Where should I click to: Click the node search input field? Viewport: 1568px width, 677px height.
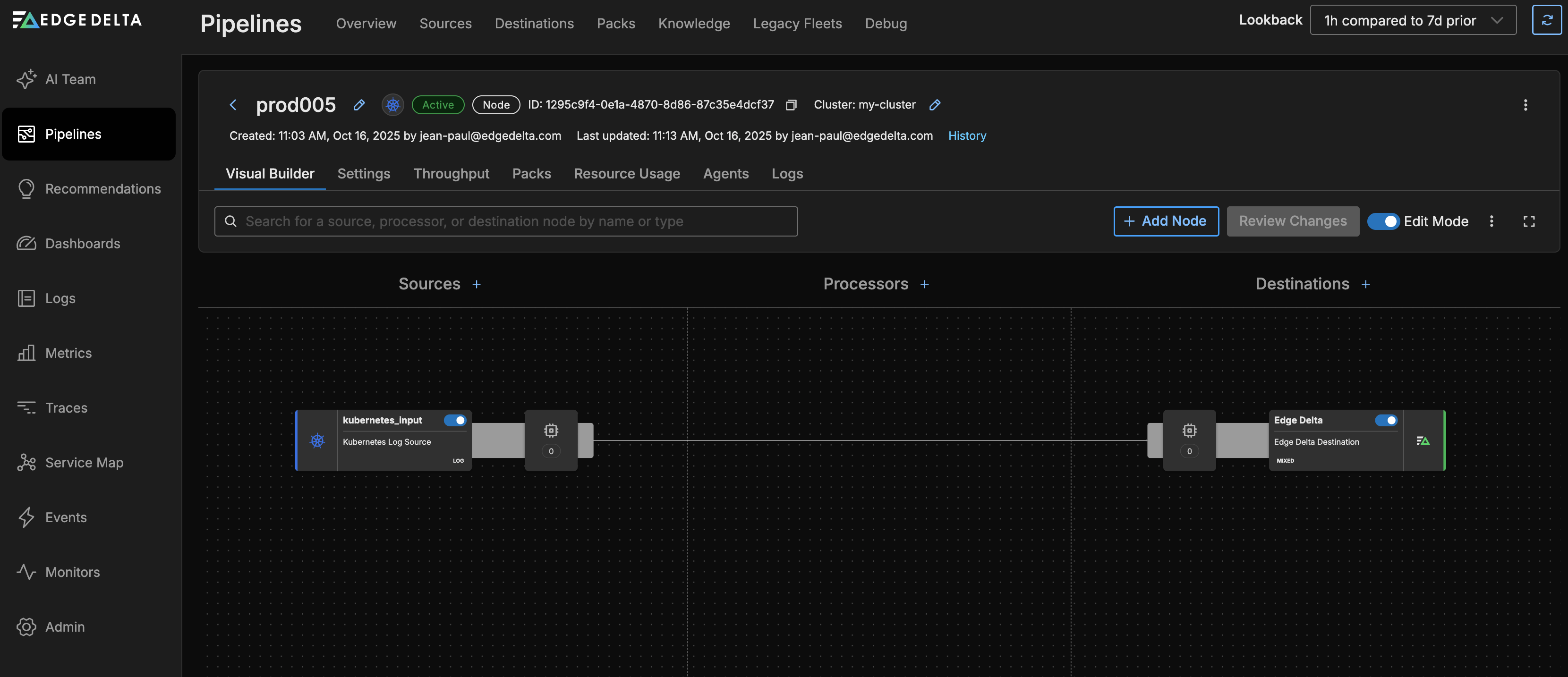[x=505, y=221]
